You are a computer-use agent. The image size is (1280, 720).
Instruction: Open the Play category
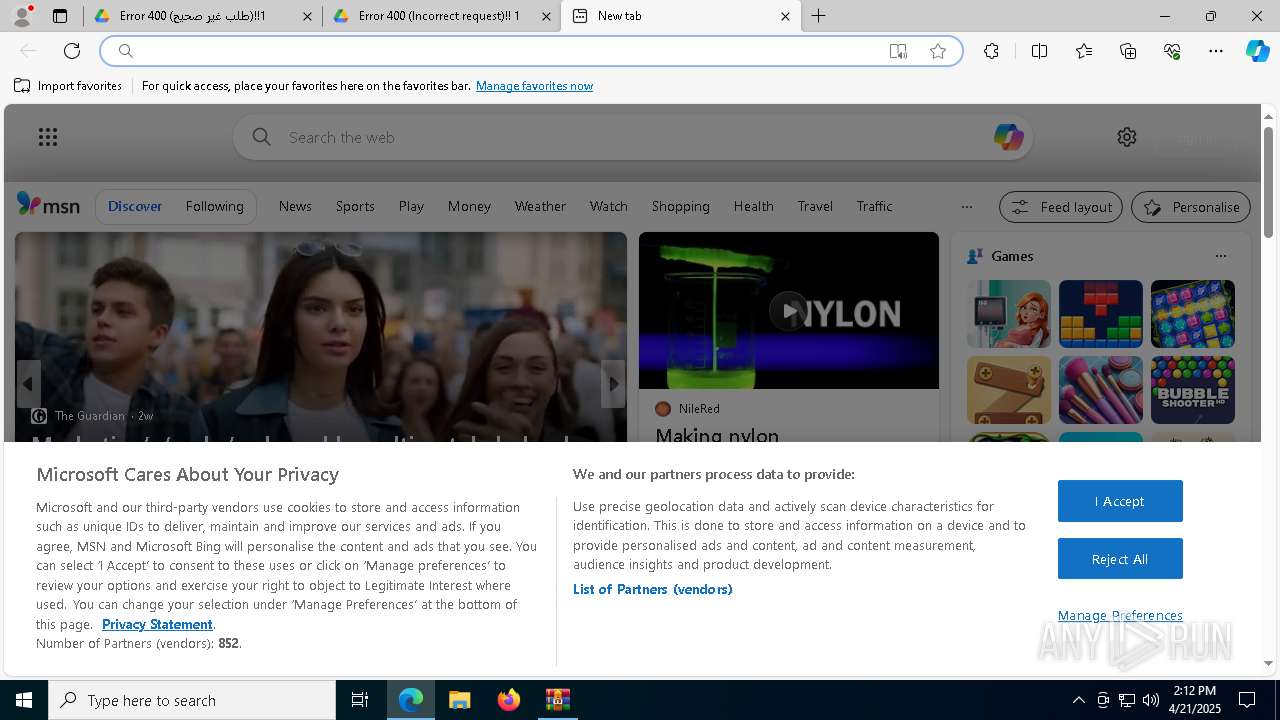(x=411, y=206)
